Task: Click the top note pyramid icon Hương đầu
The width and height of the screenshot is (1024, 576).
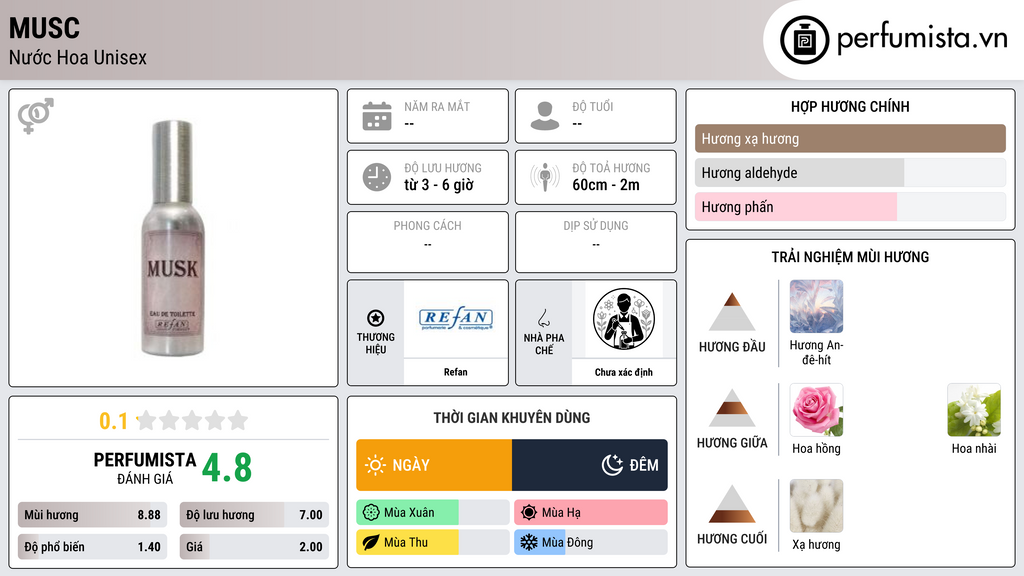Action: point(732,312)
